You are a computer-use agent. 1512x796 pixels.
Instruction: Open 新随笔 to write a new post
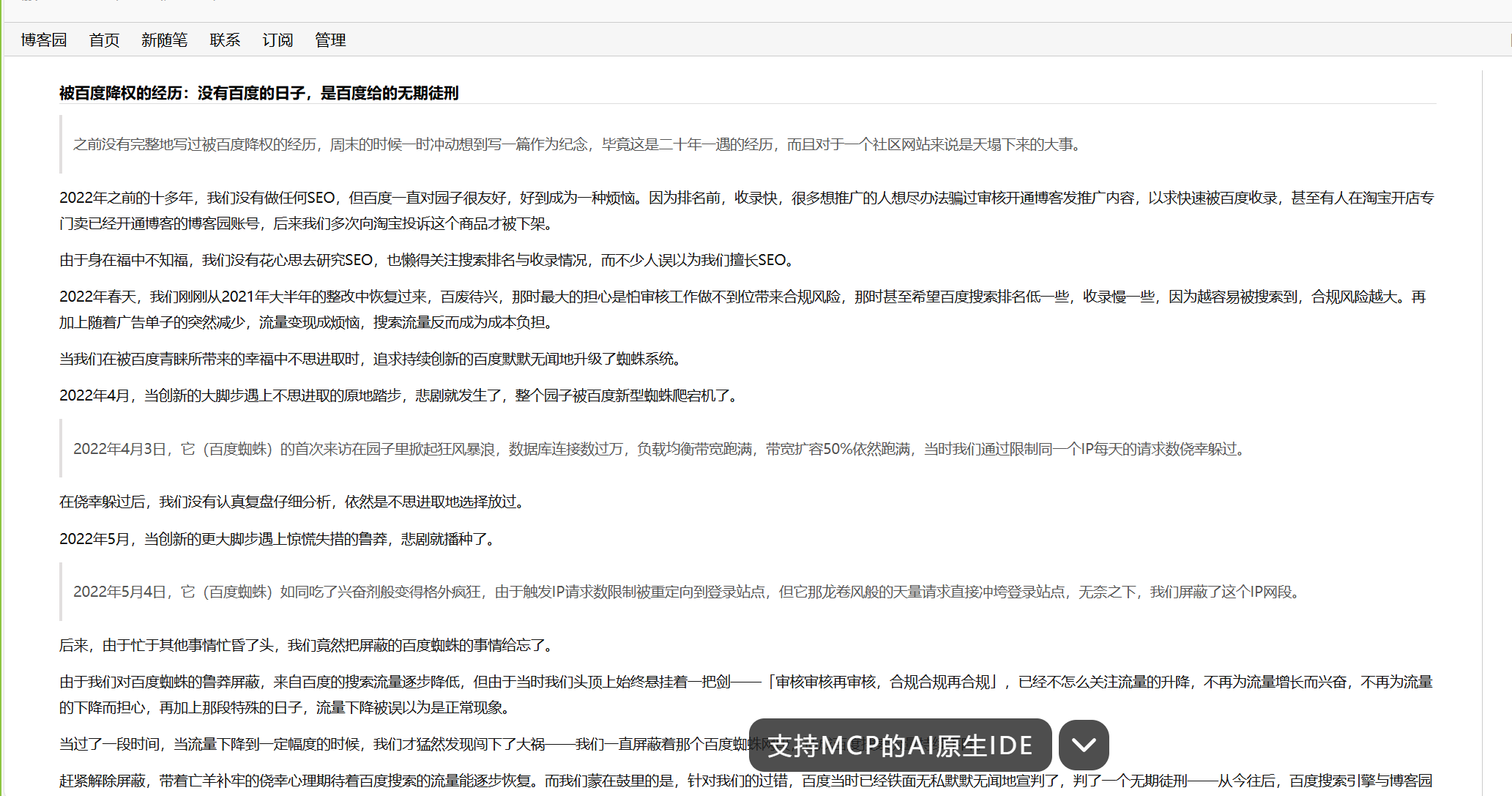164,40
